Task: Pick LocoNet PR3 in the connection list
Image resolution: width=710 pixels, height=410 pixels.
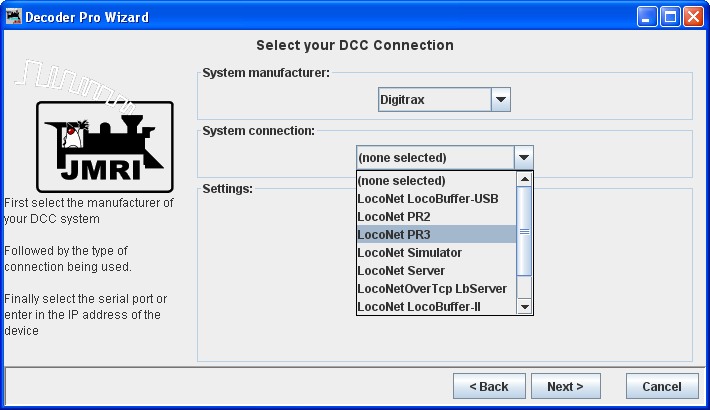Action: tap(436, 234)
